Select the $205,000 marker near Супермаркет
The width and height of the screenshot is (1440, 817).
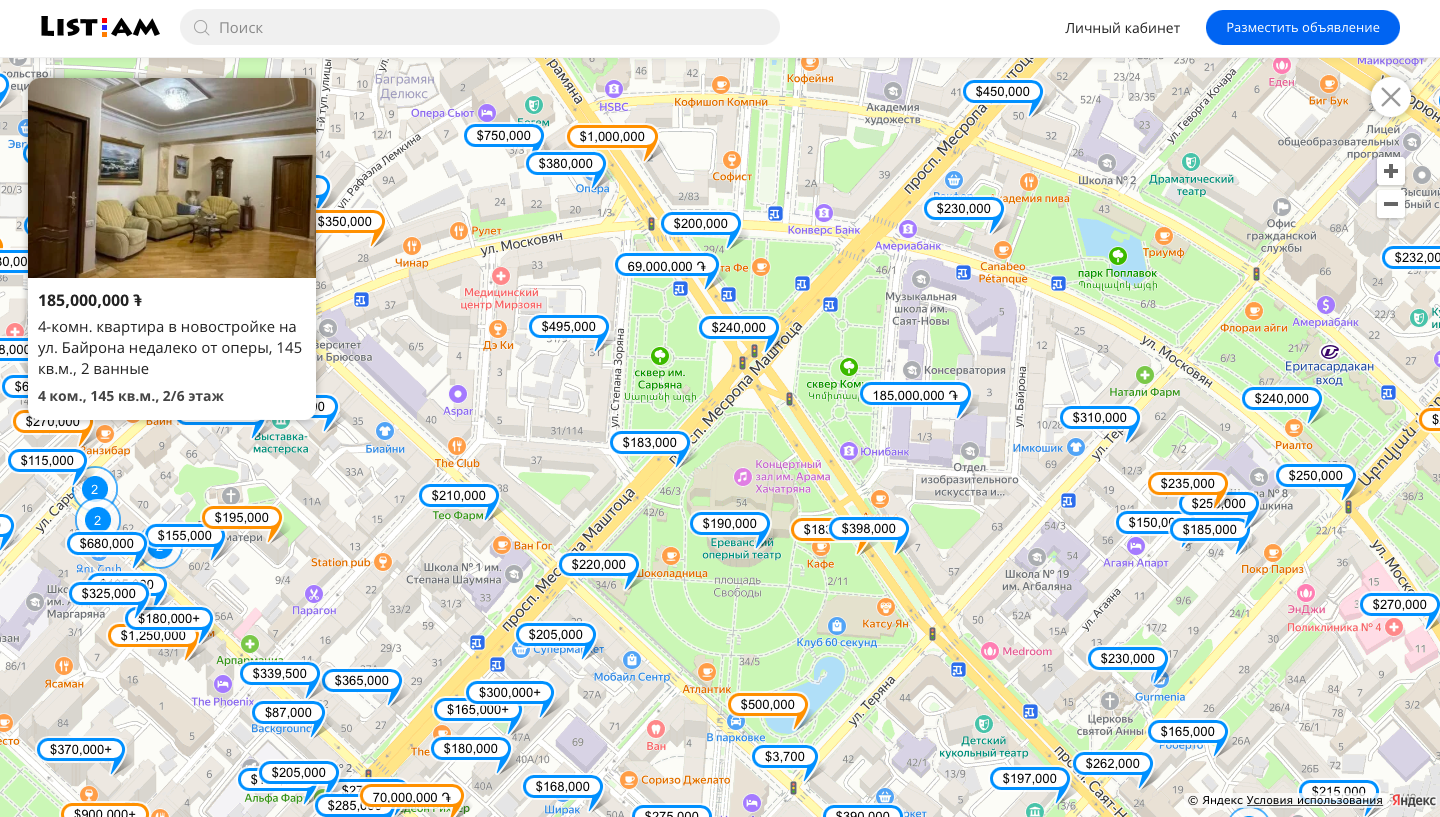556,635
